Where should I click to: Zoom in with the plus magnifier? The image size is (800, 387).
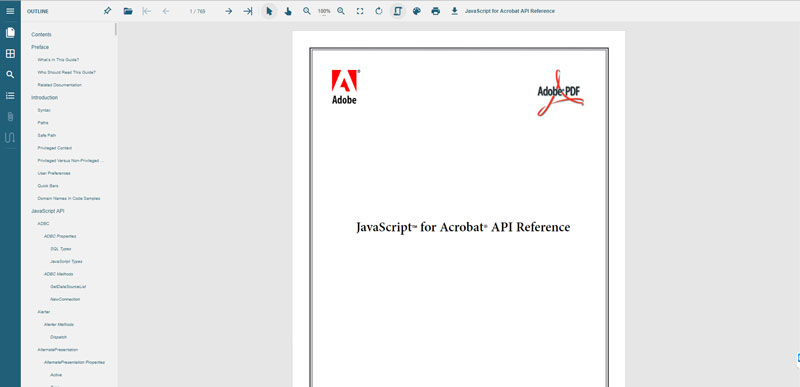(341, 11)
